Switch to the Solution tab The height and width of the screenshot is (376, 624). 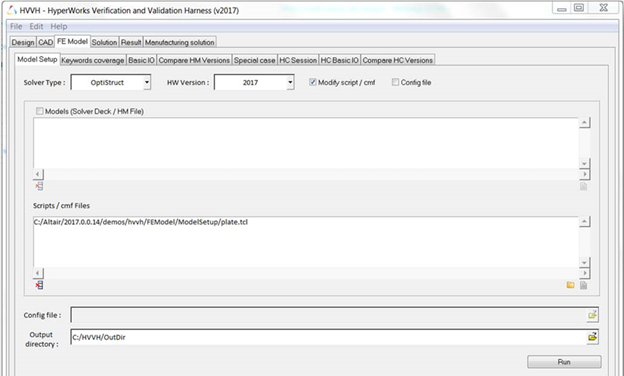[x=104, y=42]
